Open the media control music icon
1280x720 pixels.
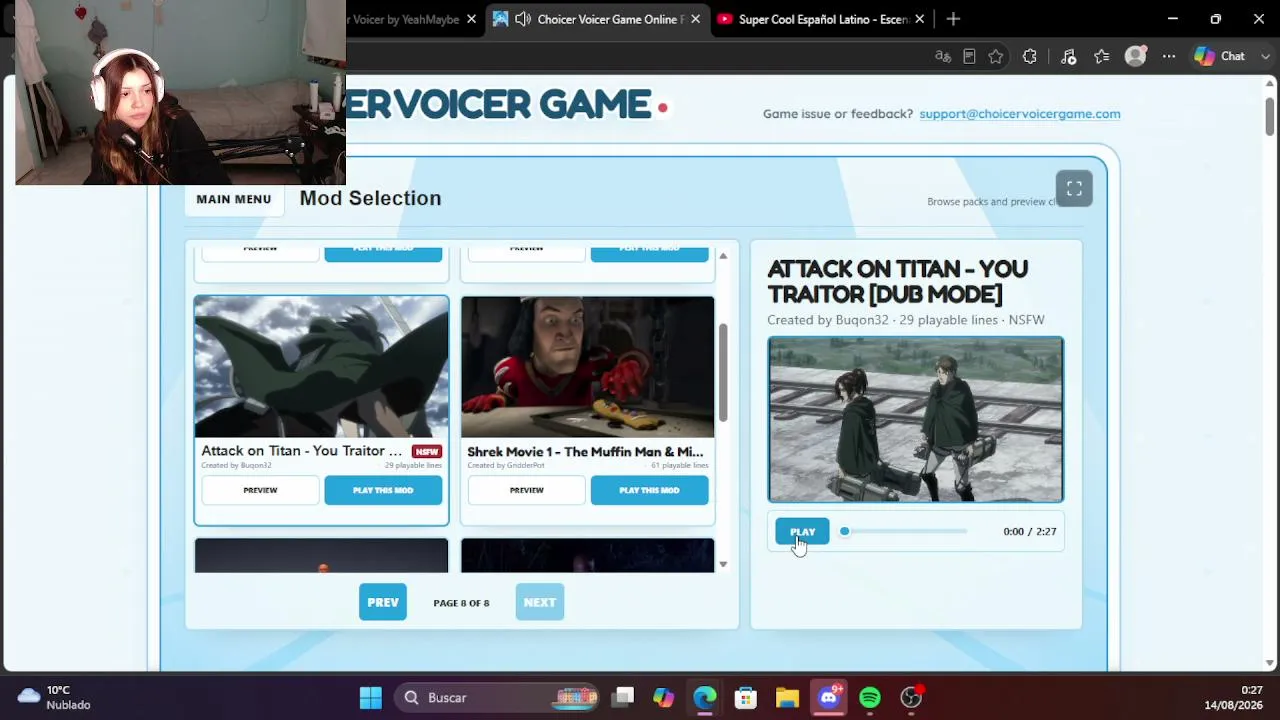pyautogui.click(x=1068, y=56)
